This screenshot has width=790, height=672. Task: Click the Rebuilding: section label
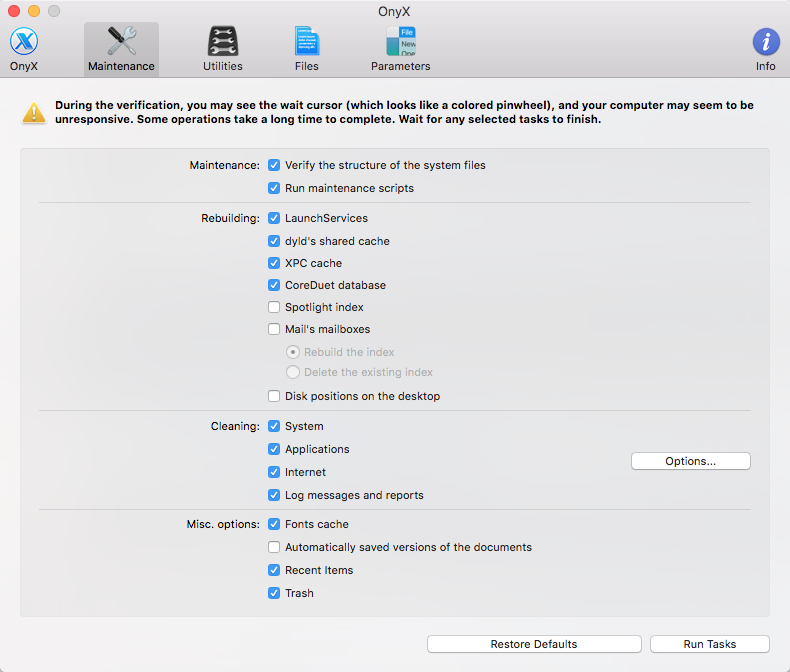[x=230, y=218]
